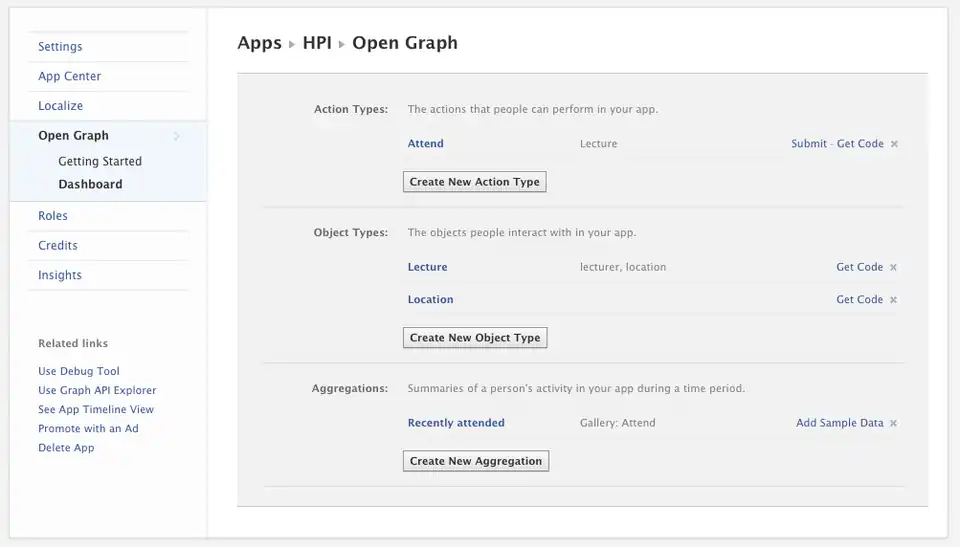Delete the Attend action type with x icon
The width and height of the screenshot is (960, 547).
[x=894, y=144]
